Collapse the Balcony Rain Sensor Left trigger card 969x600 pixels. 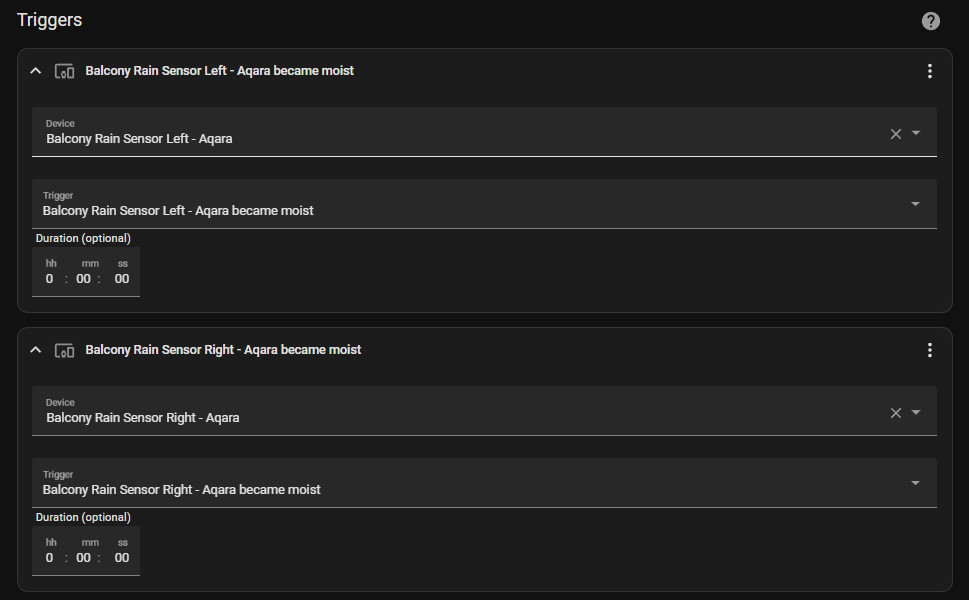tap(36, 71)
